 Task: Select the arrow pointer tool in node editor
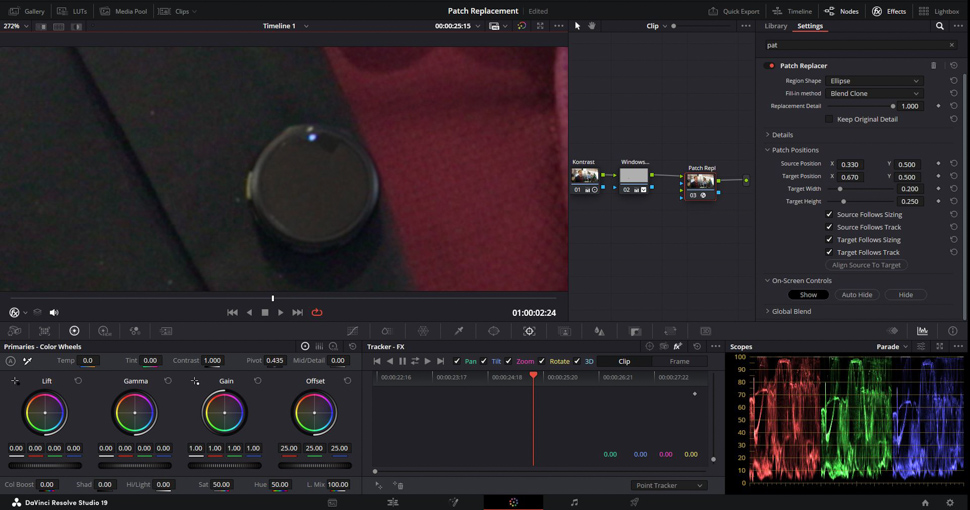click(x=577, y=26)
